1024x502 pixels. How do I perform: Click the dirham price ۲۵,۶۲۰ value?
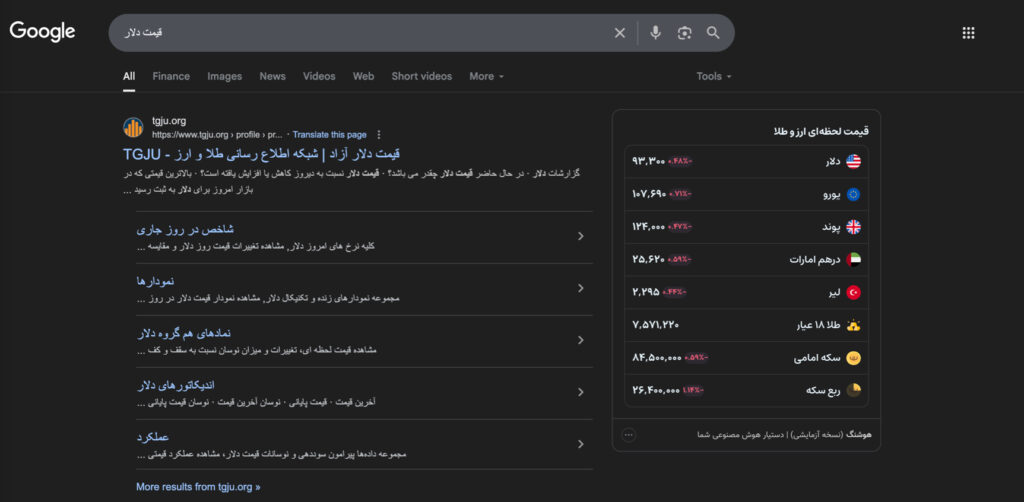(648, 259)
